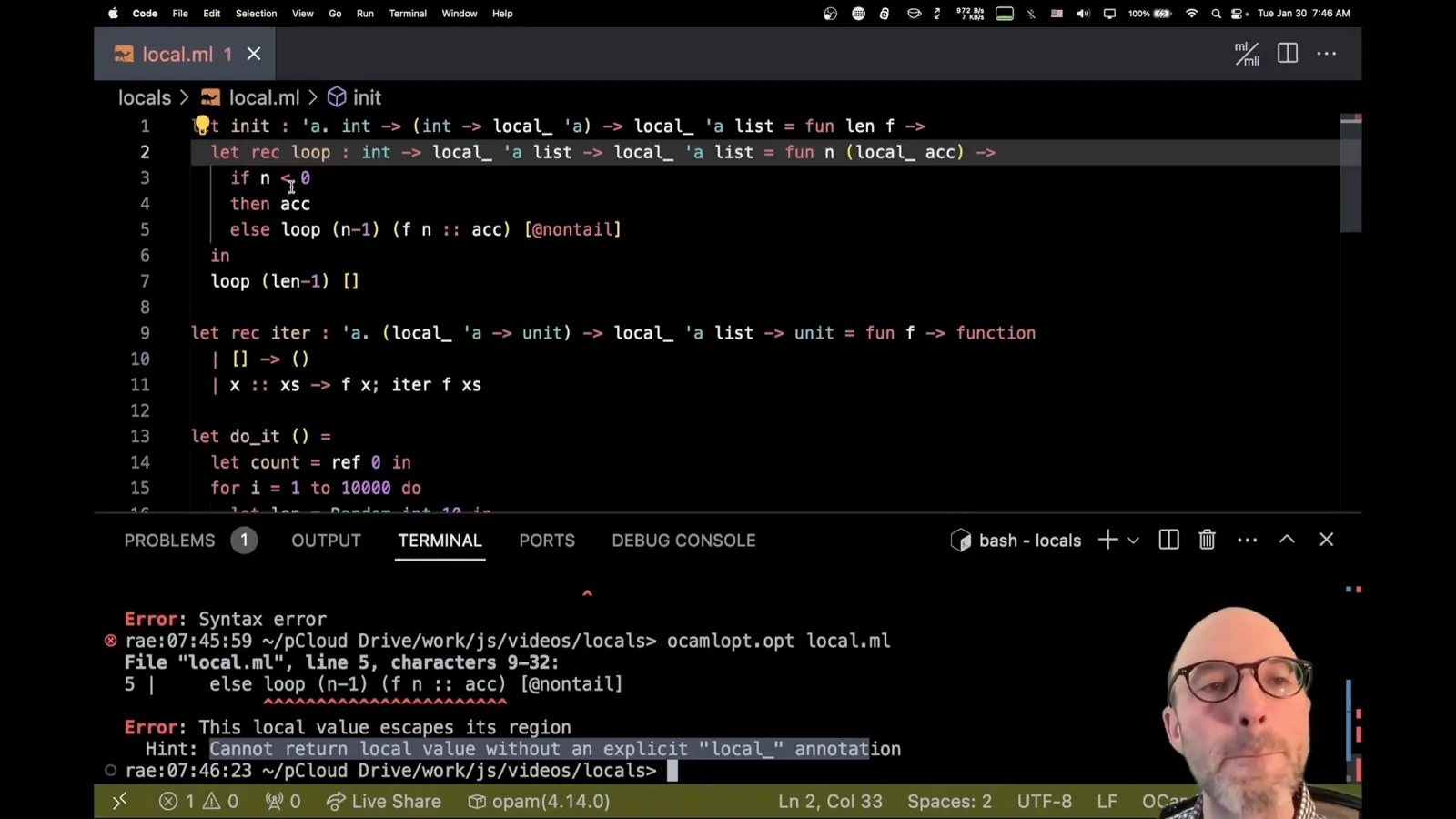Change indentation via Spaces: 2

(949, 802)
